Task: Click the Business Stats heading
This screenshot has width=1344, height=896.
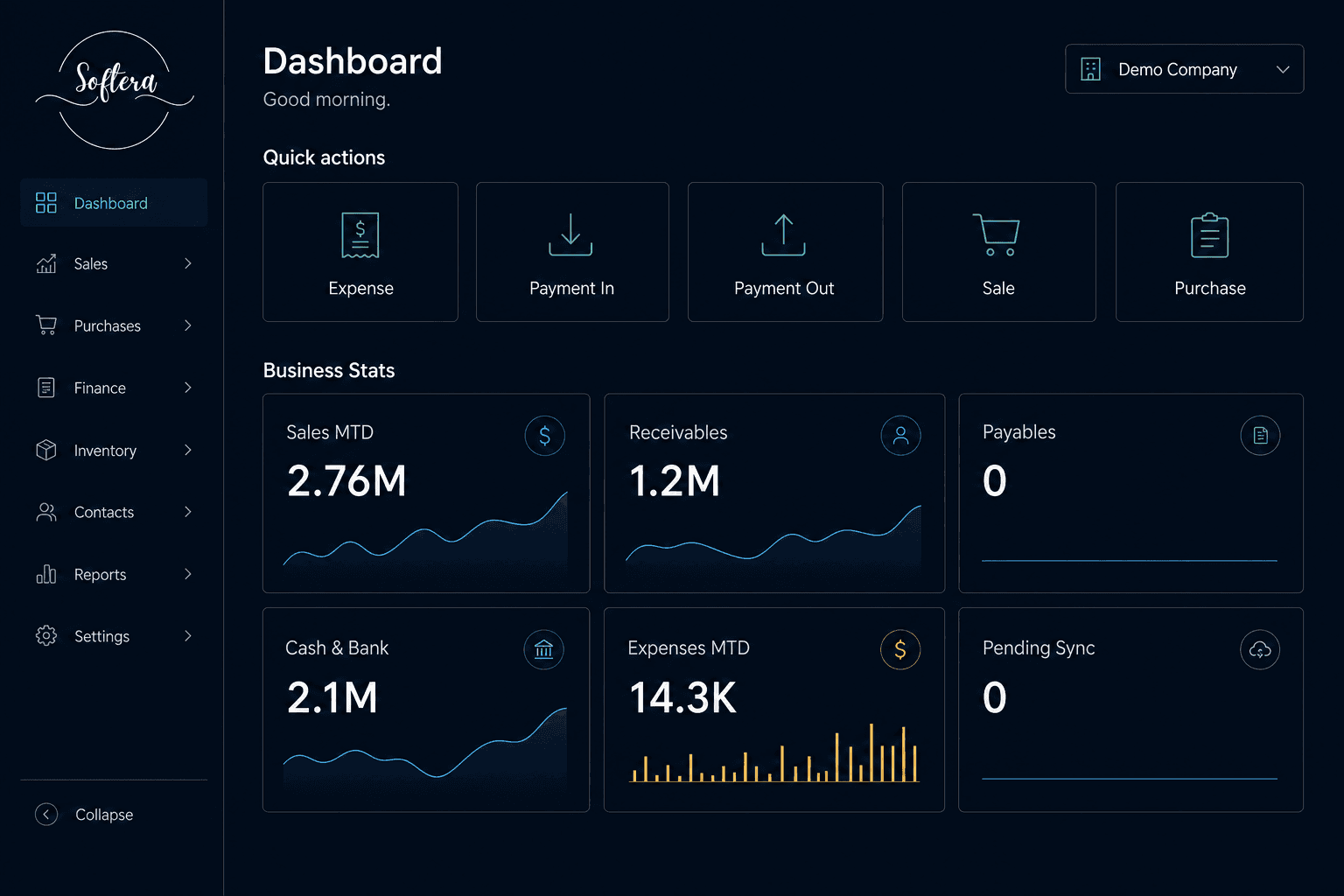Action: point(329,371)
